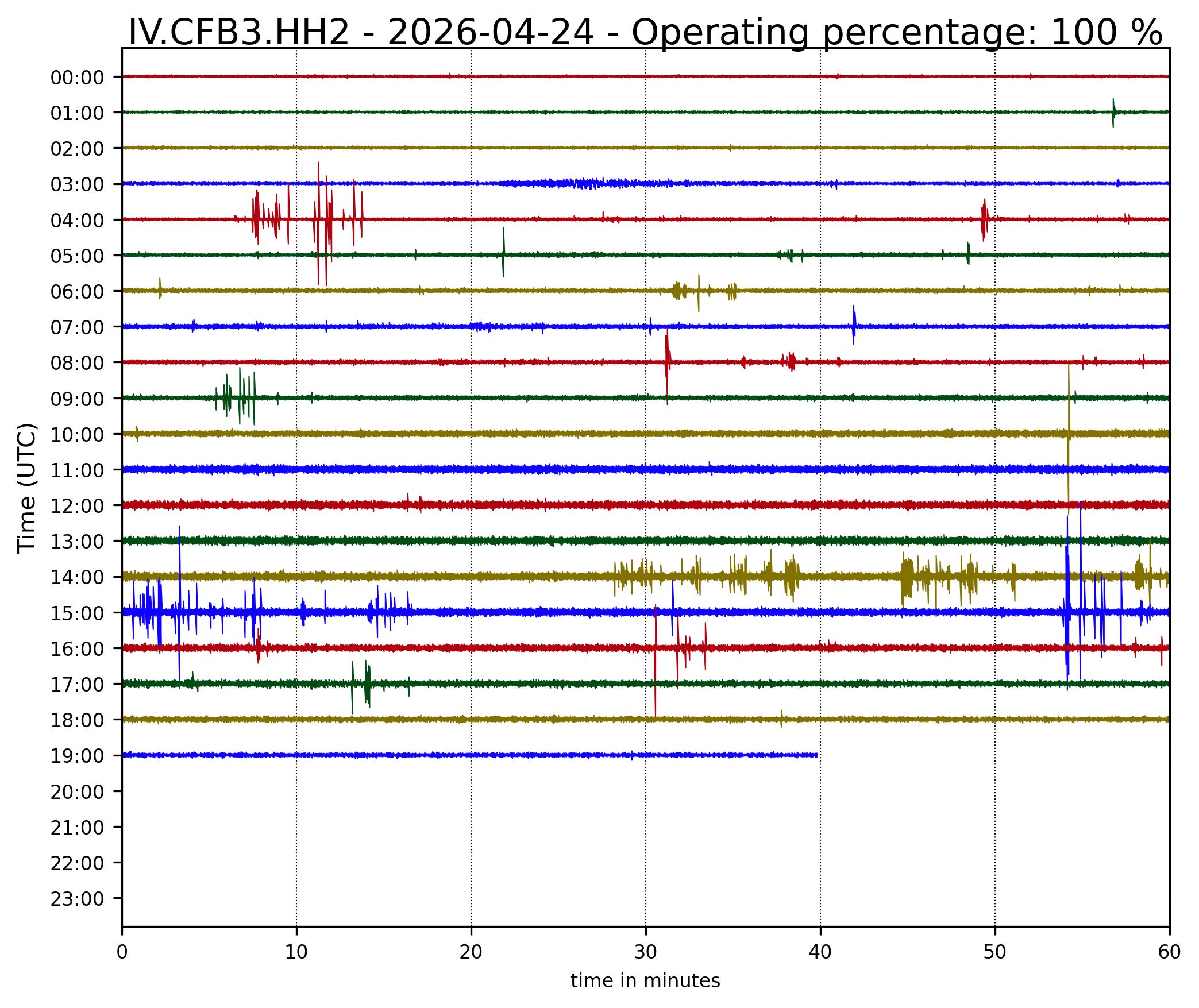Screen dimensions: 1199x1008
Task: Click the 30 minute x-axis tick label
Action: coord(646,953)
